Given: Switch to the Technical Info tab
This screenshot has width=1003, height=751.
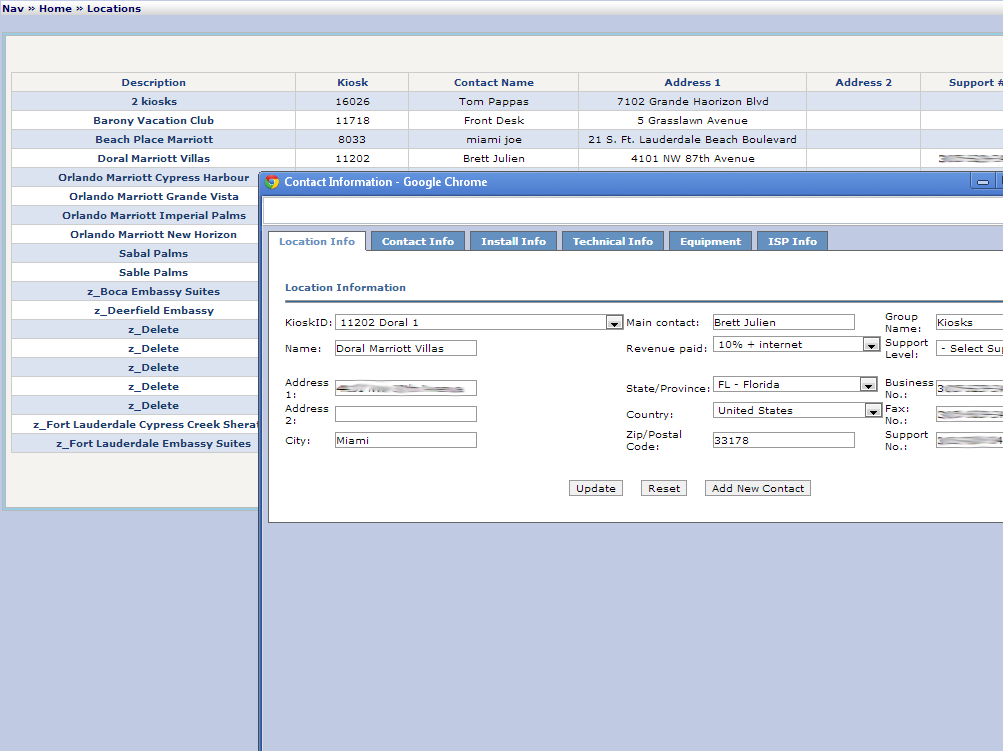Looking at the screenshot, I should pos(613,241).
